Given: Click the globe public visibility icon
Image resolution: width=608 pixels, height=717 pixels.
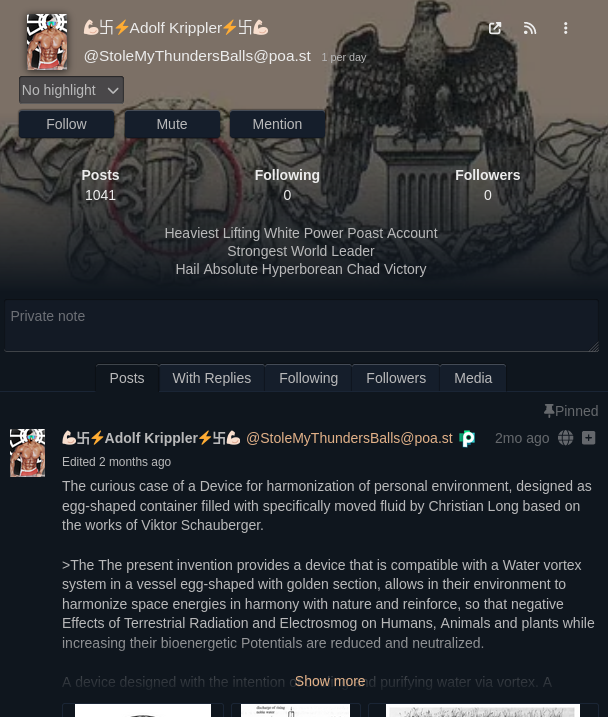Looking at the screenshot, I should tap(565, 438).
